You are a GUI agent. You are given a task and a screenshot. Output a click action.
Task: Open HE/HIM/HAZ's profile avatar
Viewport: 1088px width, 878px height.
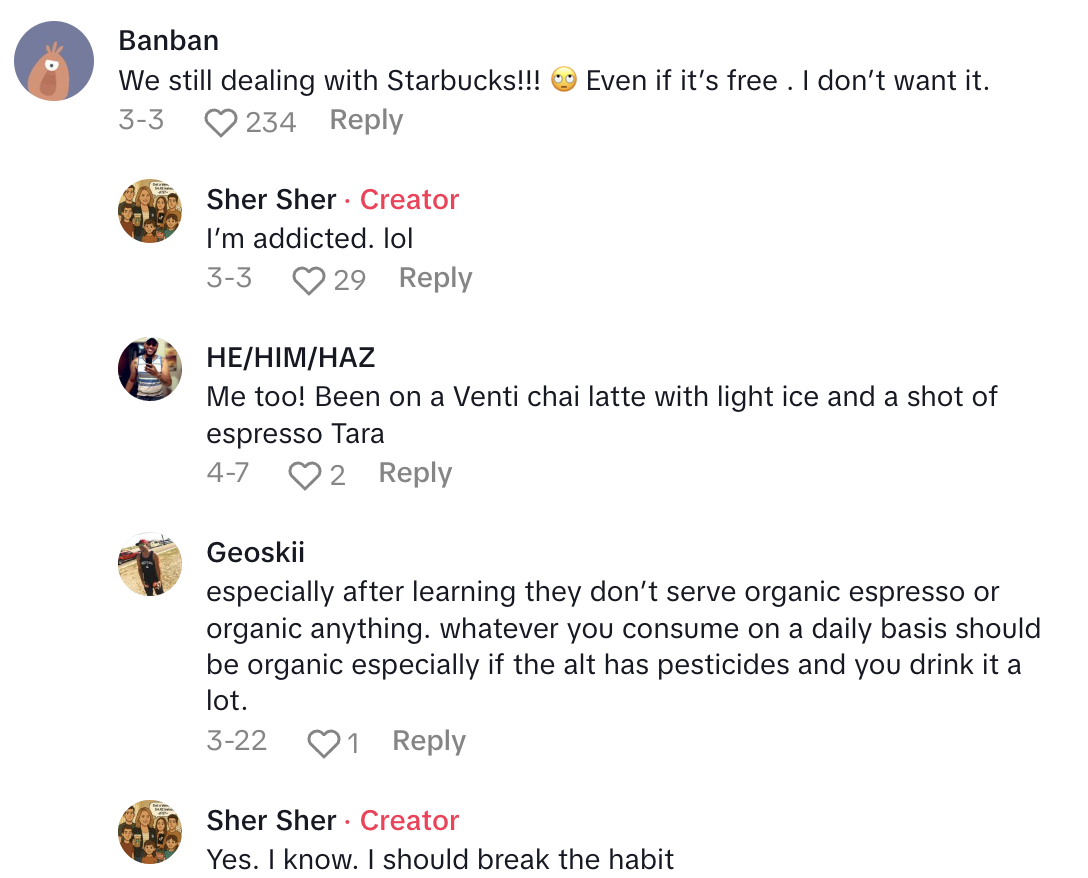150,369
